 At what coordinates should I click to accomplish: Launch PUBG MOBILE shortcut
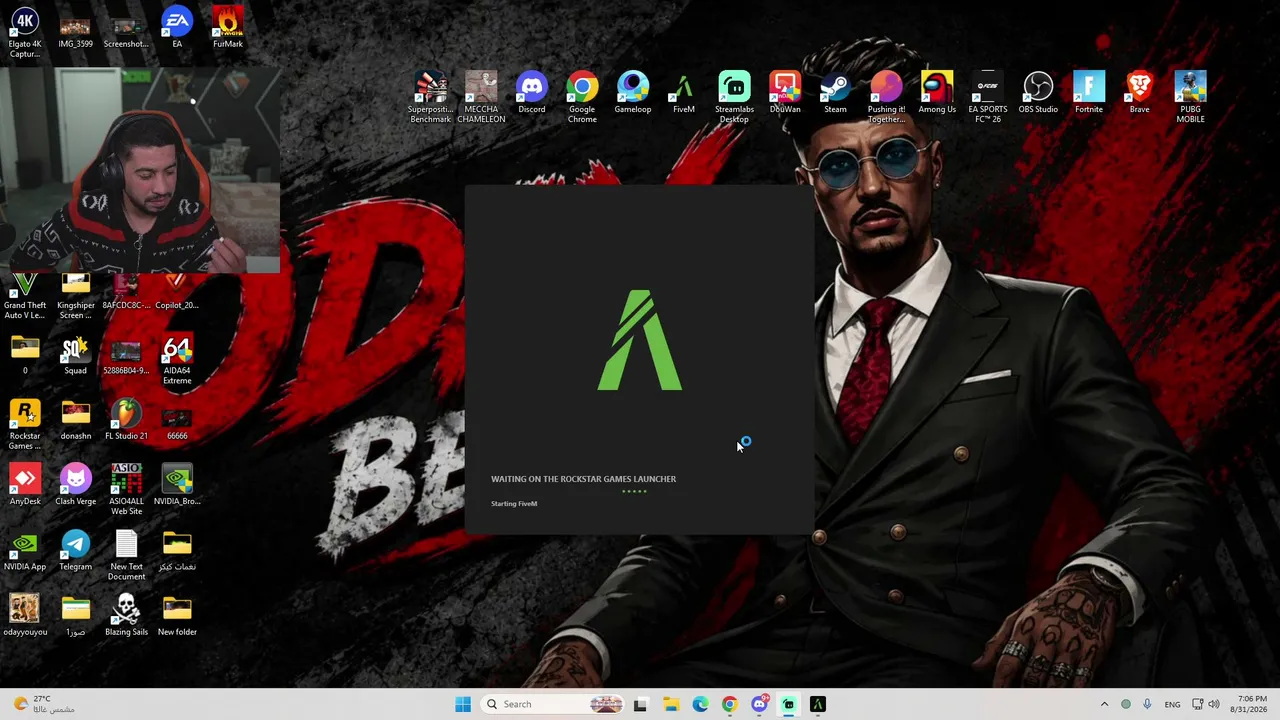[x=1190, y=98]
